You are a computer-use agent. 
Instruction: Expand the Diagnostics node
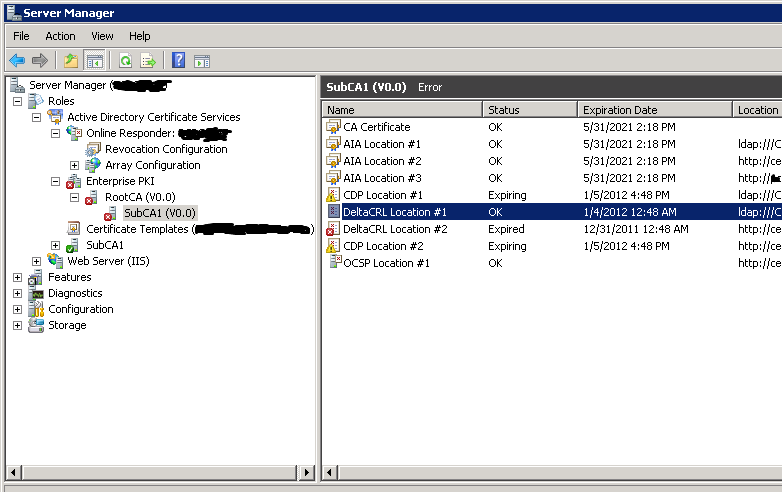(17, 294)
